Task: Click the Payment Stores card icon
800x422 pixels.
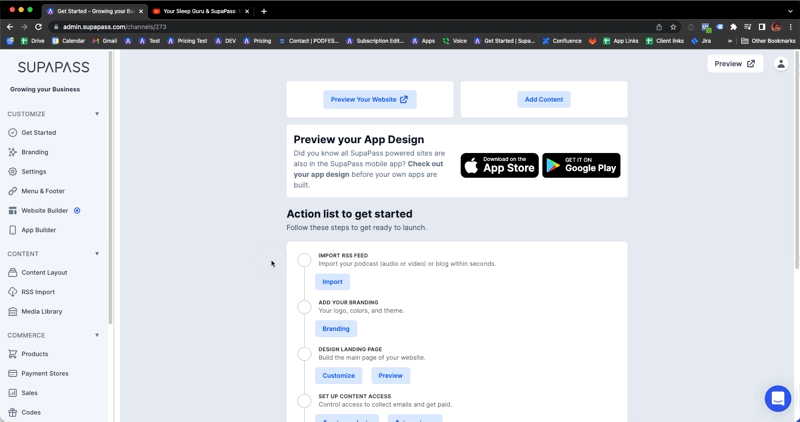Action: (x=13, y=374)
